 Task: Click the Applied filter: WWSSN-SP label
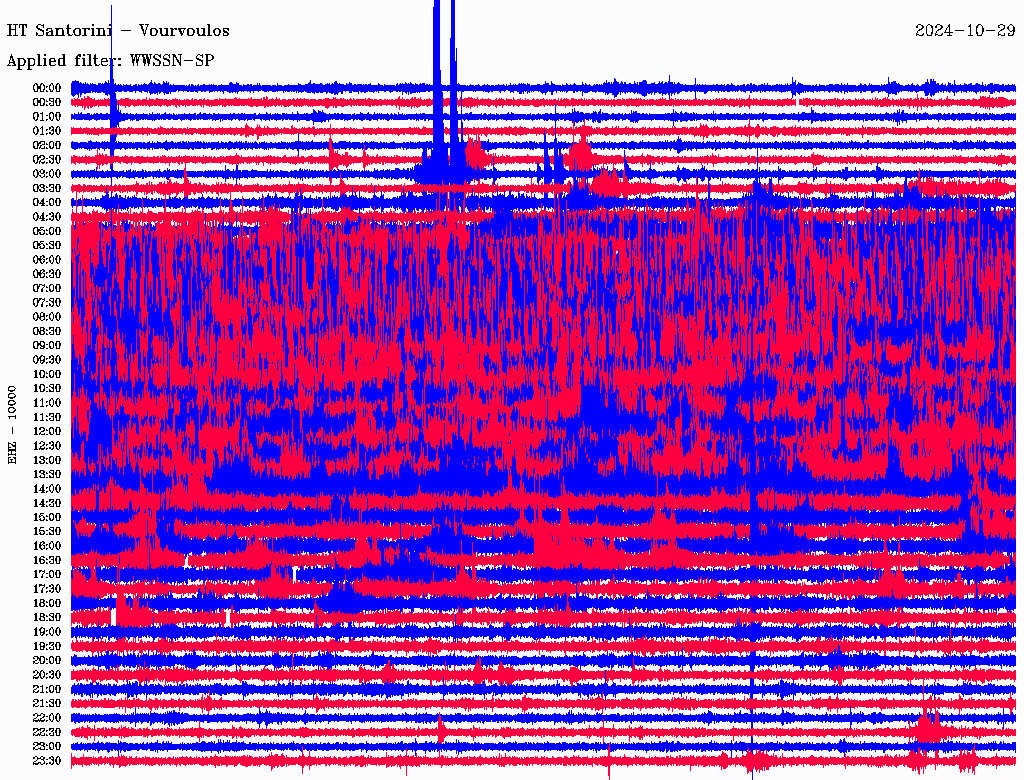[110, 61]
